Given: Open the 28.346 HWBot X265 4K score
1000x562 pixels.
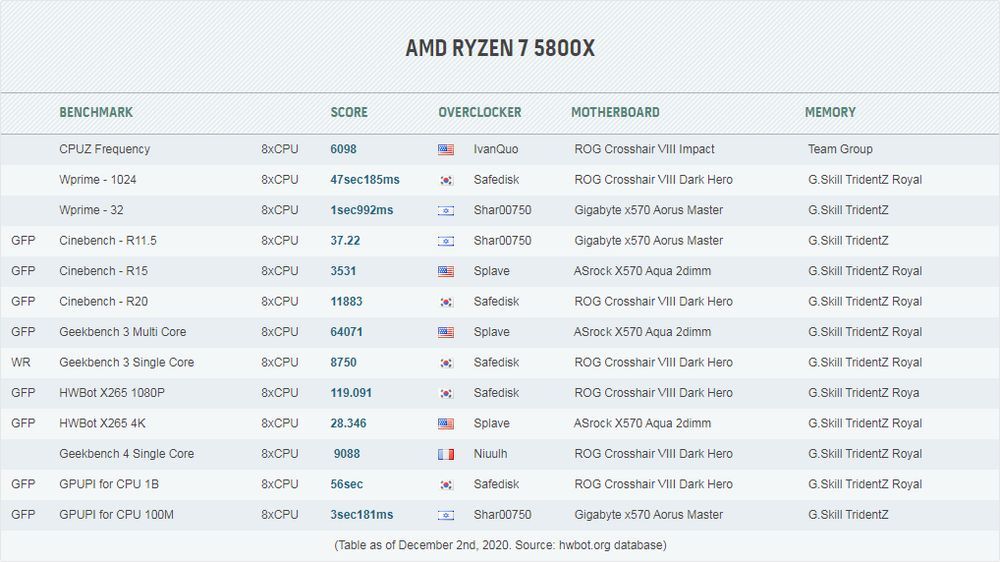Looking at the screenshot, I should click(x=348, y=424).
